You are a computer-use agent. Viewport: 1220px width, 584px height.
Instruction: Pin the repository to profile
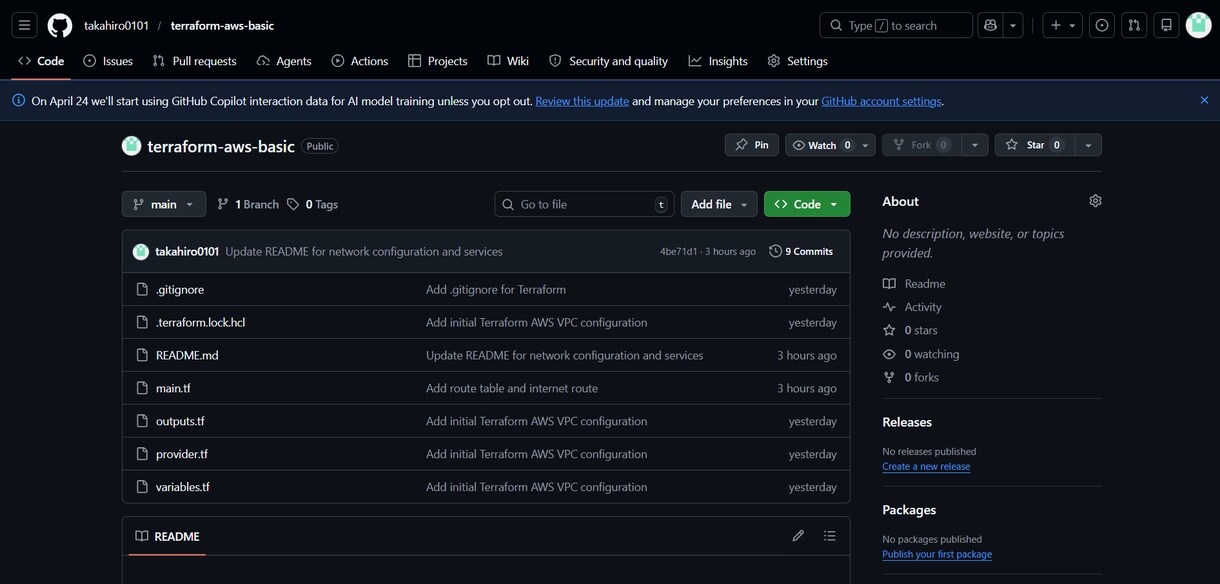pos(751,145)
